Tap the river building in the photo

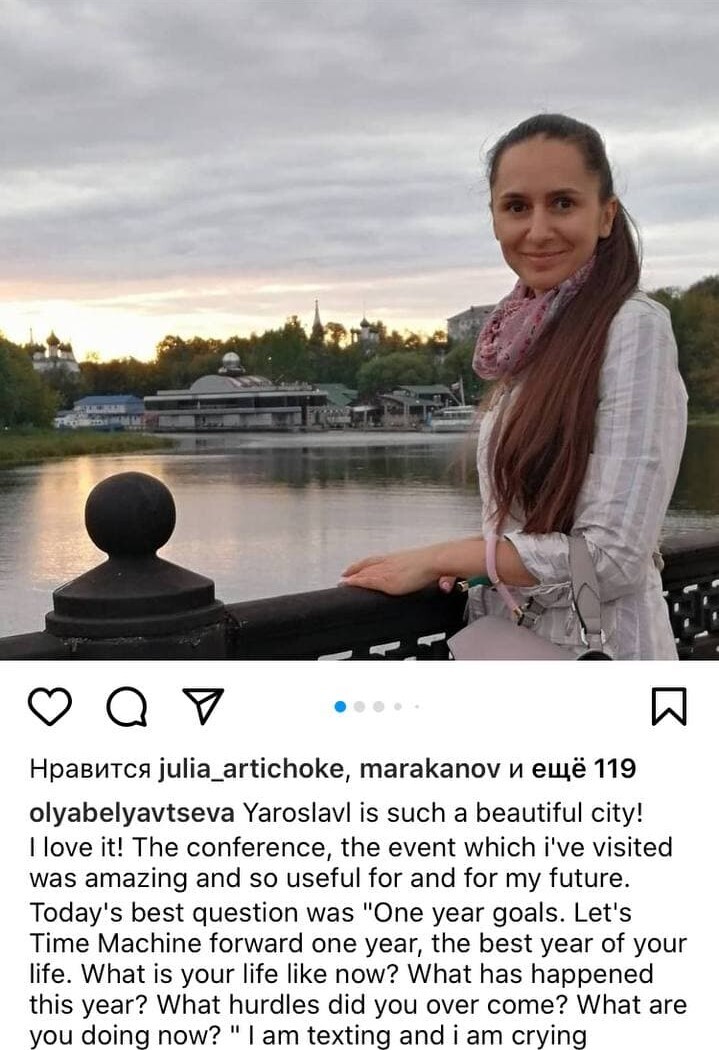(236, 398)
